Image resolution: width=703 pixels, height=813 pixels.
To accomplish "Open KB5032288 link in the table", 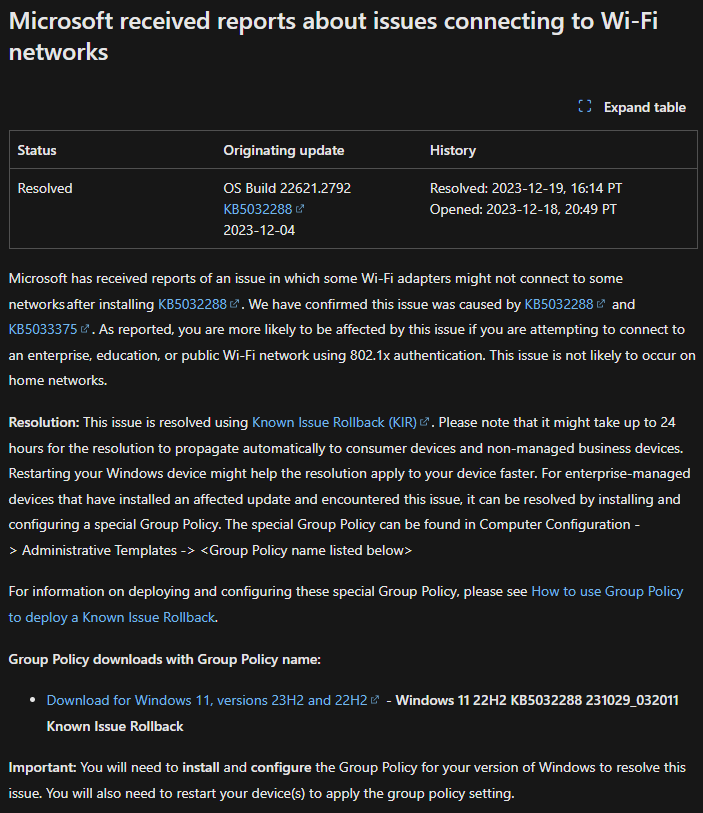I will pyautogui.click(x=258, y=209).
